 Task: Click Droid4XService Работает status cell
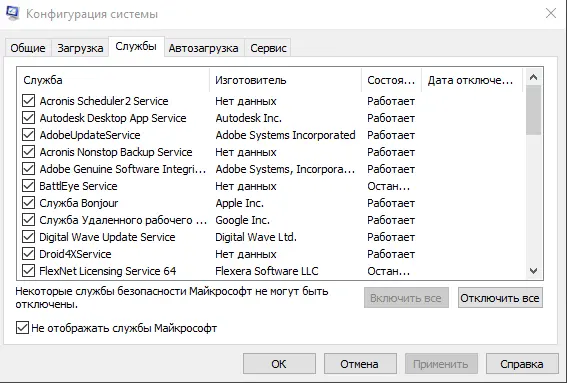[391, 254]
